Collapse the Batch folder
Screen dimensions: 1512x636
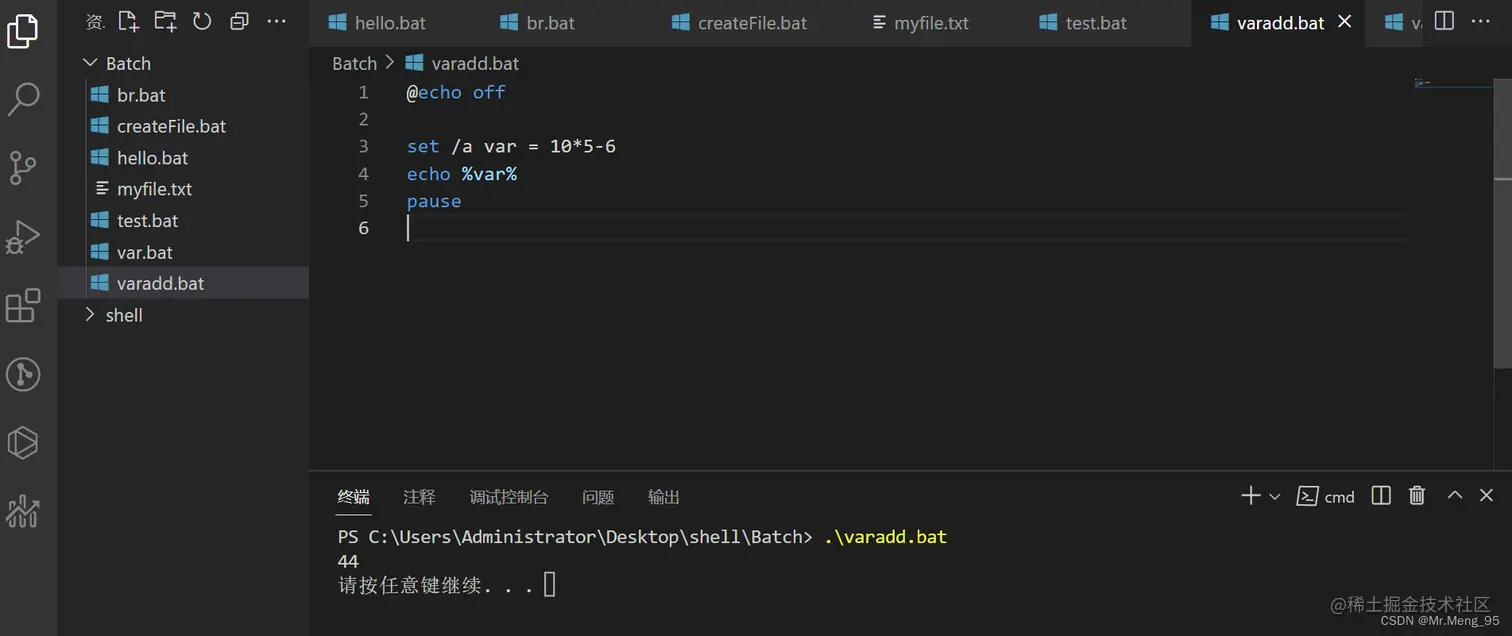(183, 63)
